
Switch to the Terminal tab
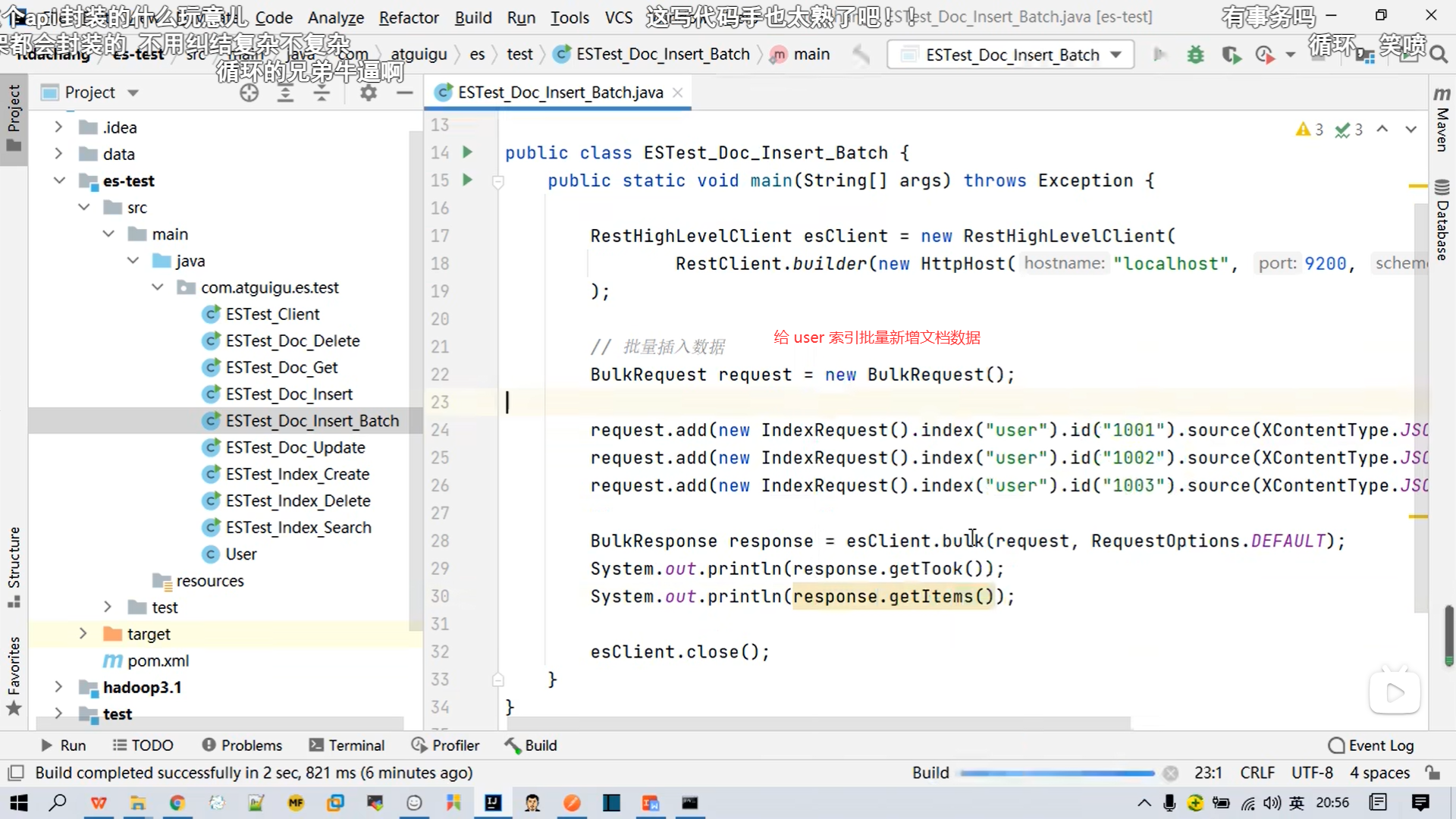tap(347, 745)
